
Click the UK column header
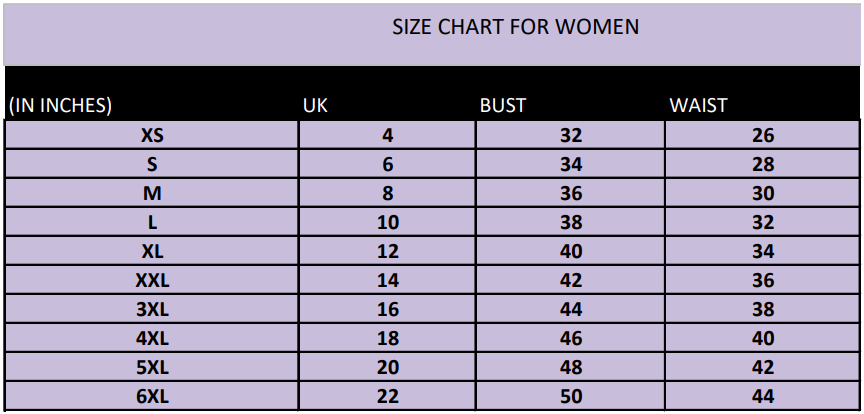tap(315, 105)
